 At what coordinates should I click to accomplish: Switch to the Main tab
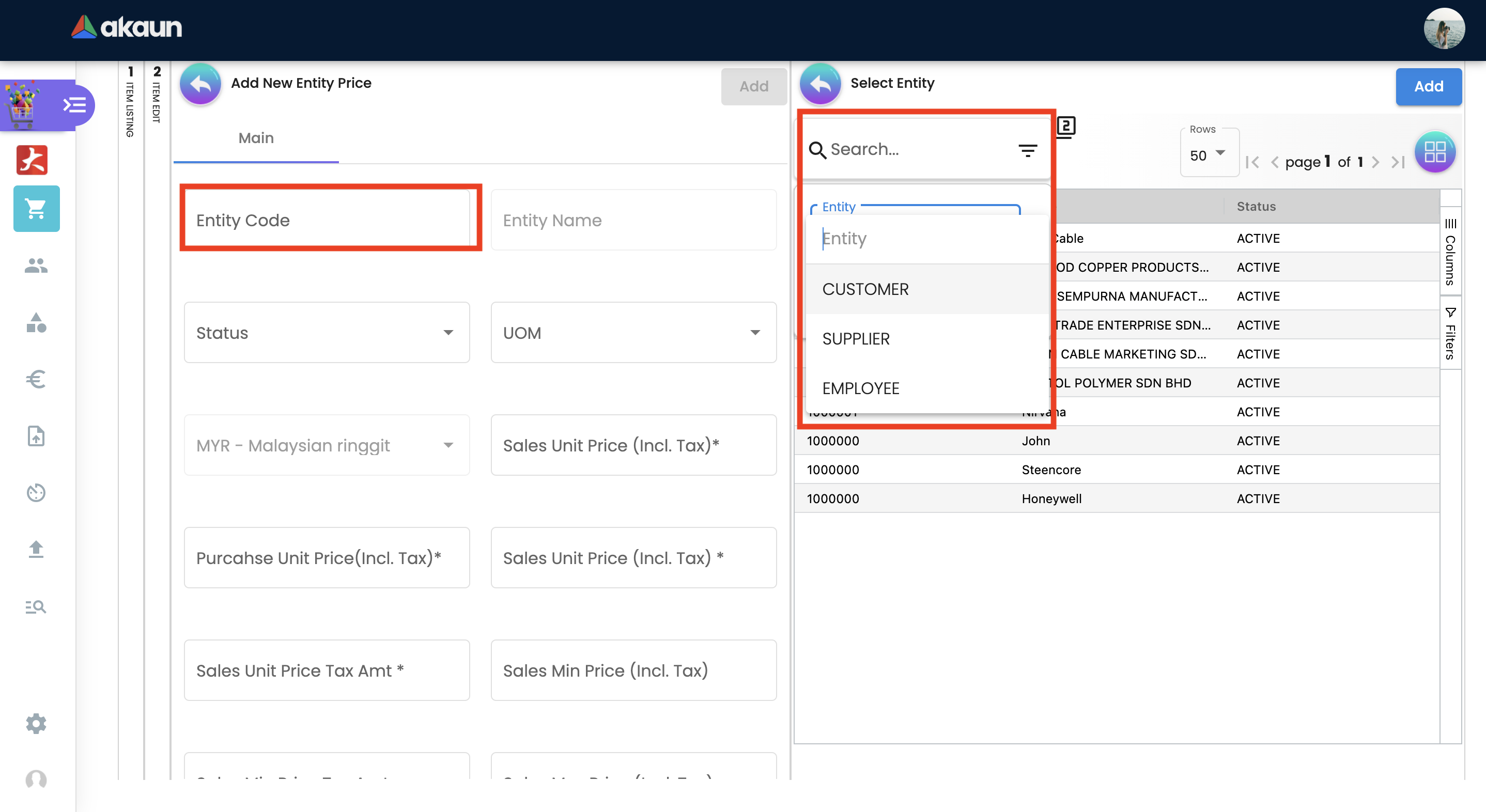pos(256,138)
